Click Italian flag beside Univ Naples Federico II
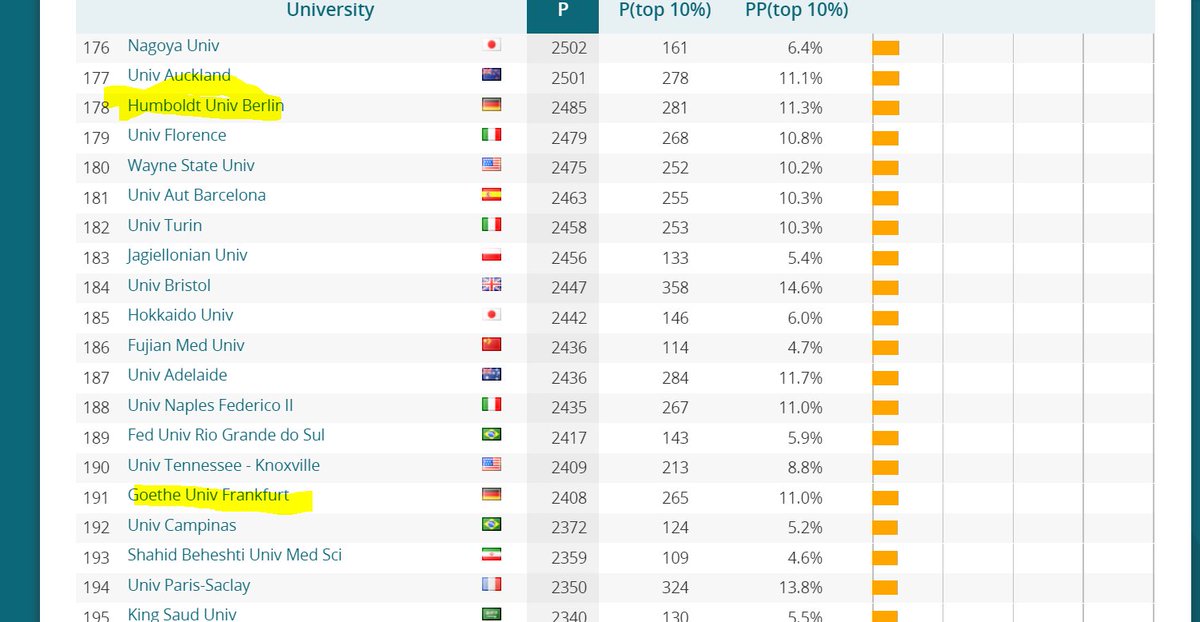The image size is (1200, 622). pyautogui.click(x=491, y=405)
